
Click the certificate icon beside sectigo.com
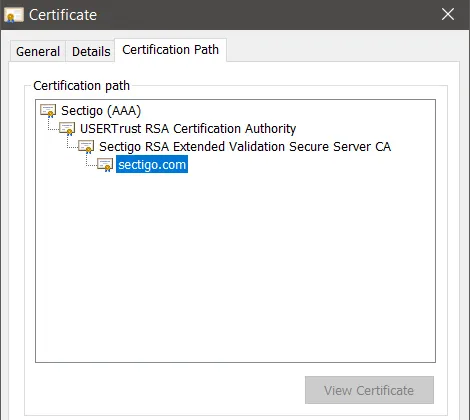point(105,165)
